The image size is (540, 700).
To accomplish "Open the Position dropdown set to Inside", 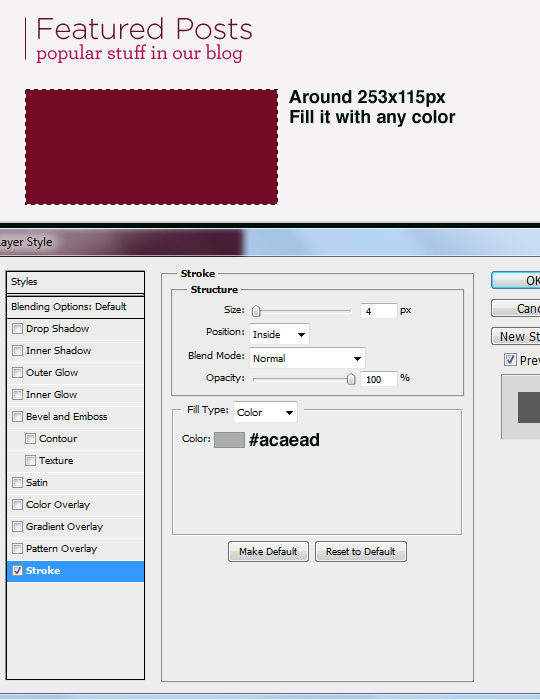I will point(279,334).
